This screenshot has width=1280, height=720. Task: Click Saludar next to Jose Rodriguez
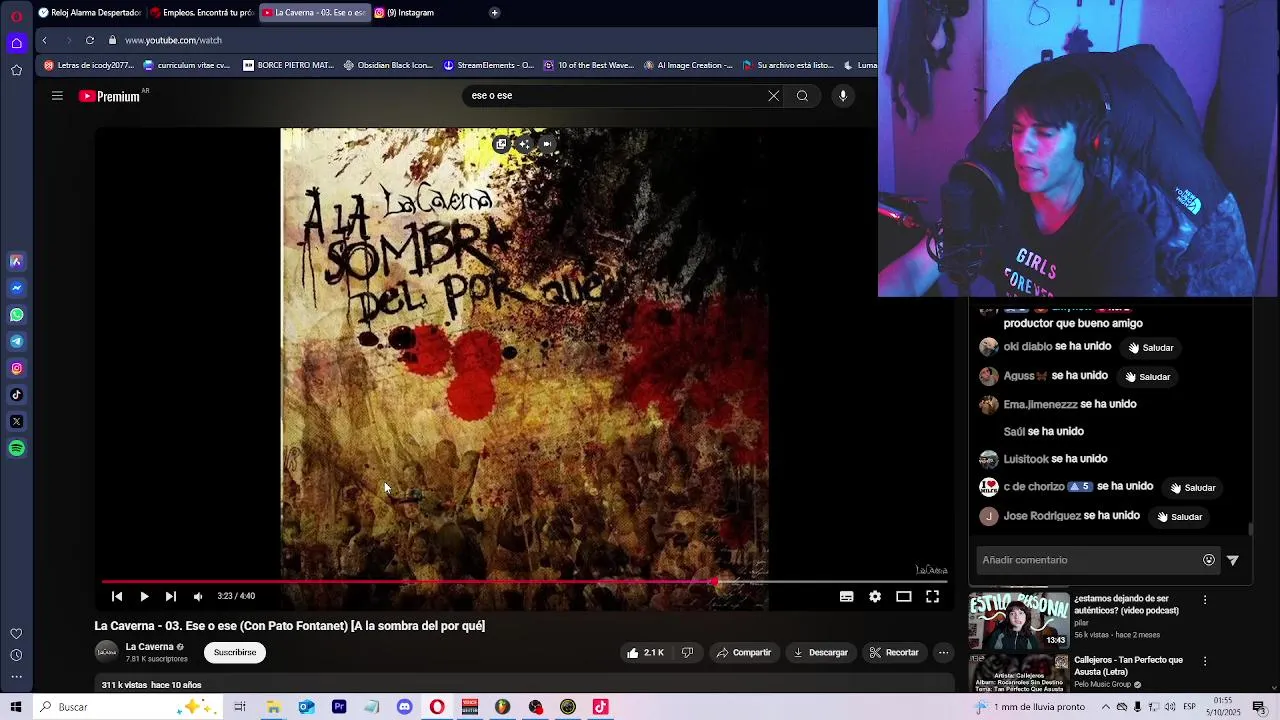point(1179,517)
